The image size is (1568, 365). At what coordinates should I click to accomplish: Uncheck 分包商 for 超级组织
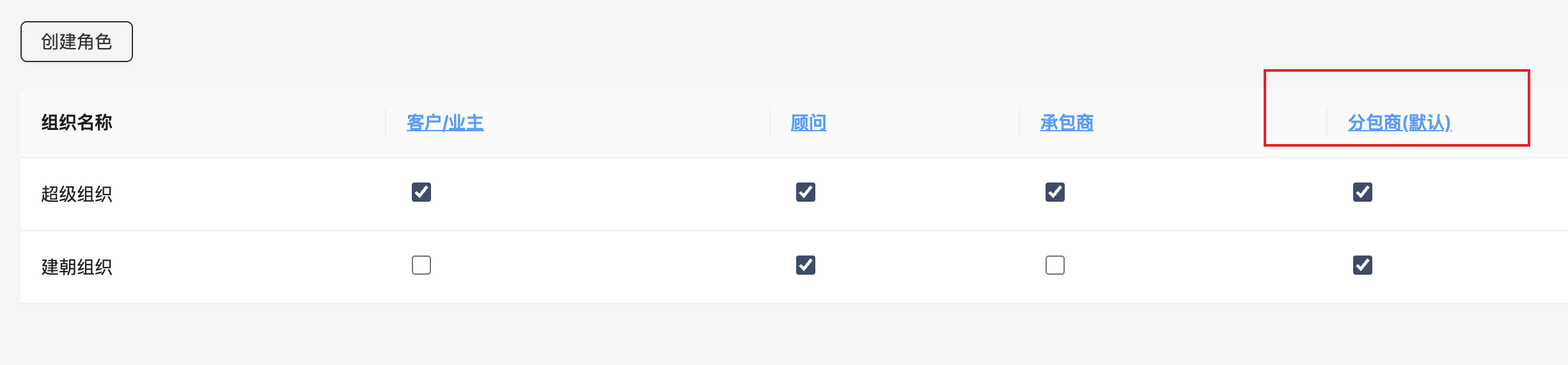click(1363, 192)
